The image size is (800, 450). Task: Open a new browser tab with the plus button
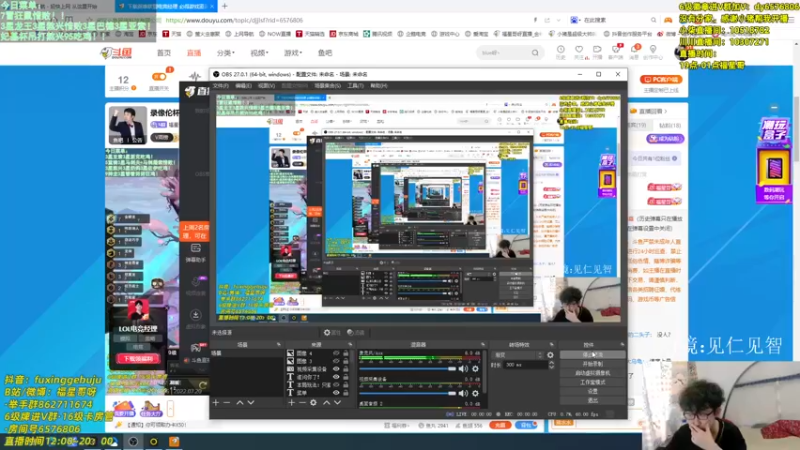tap(224, 6)
